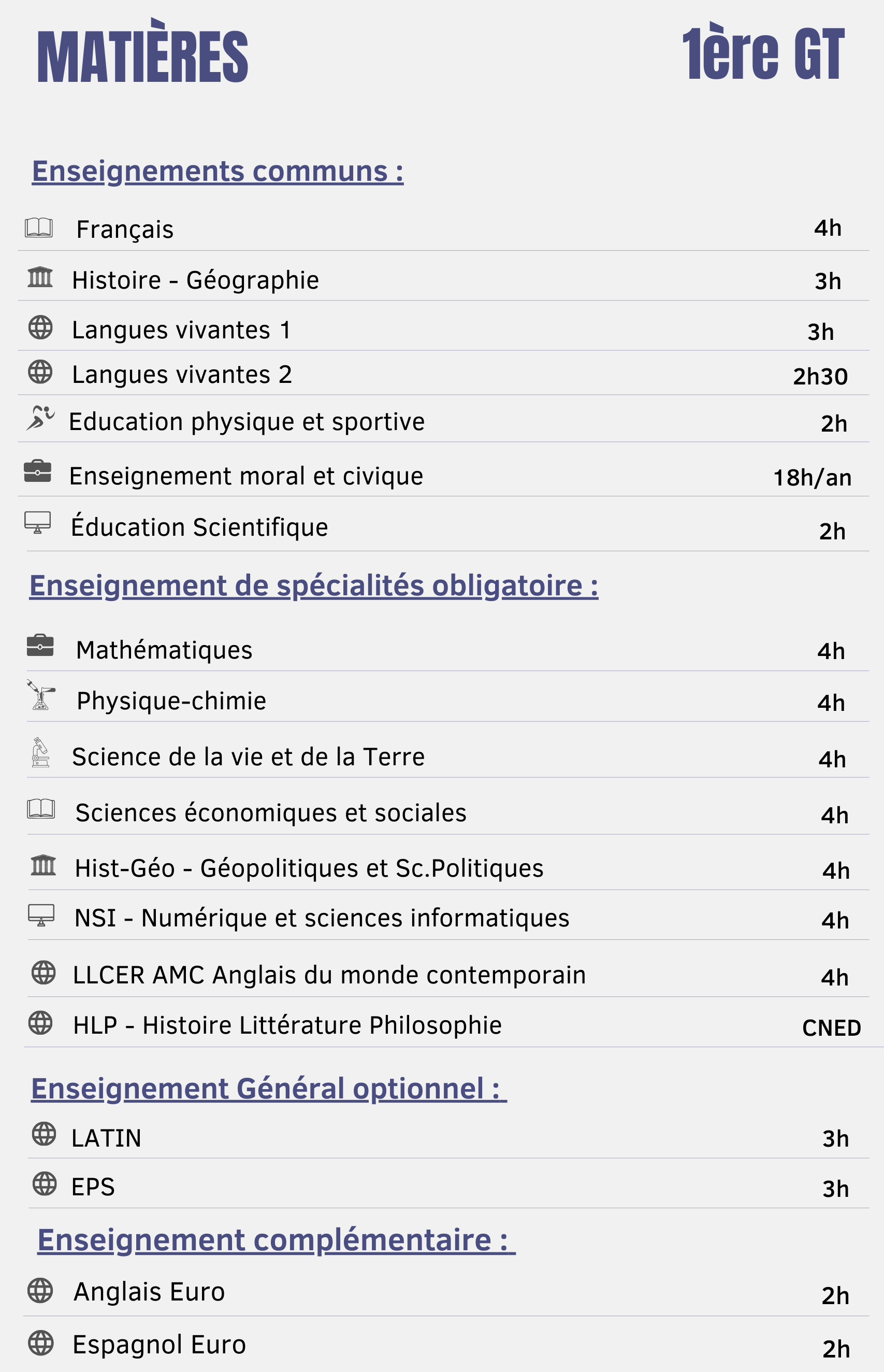Screen dimensions: 884x1372
Task: Select the LLCER AMC Anglais du monde contemporain entry
Action: pyautogui.click(x=329, y=975)
